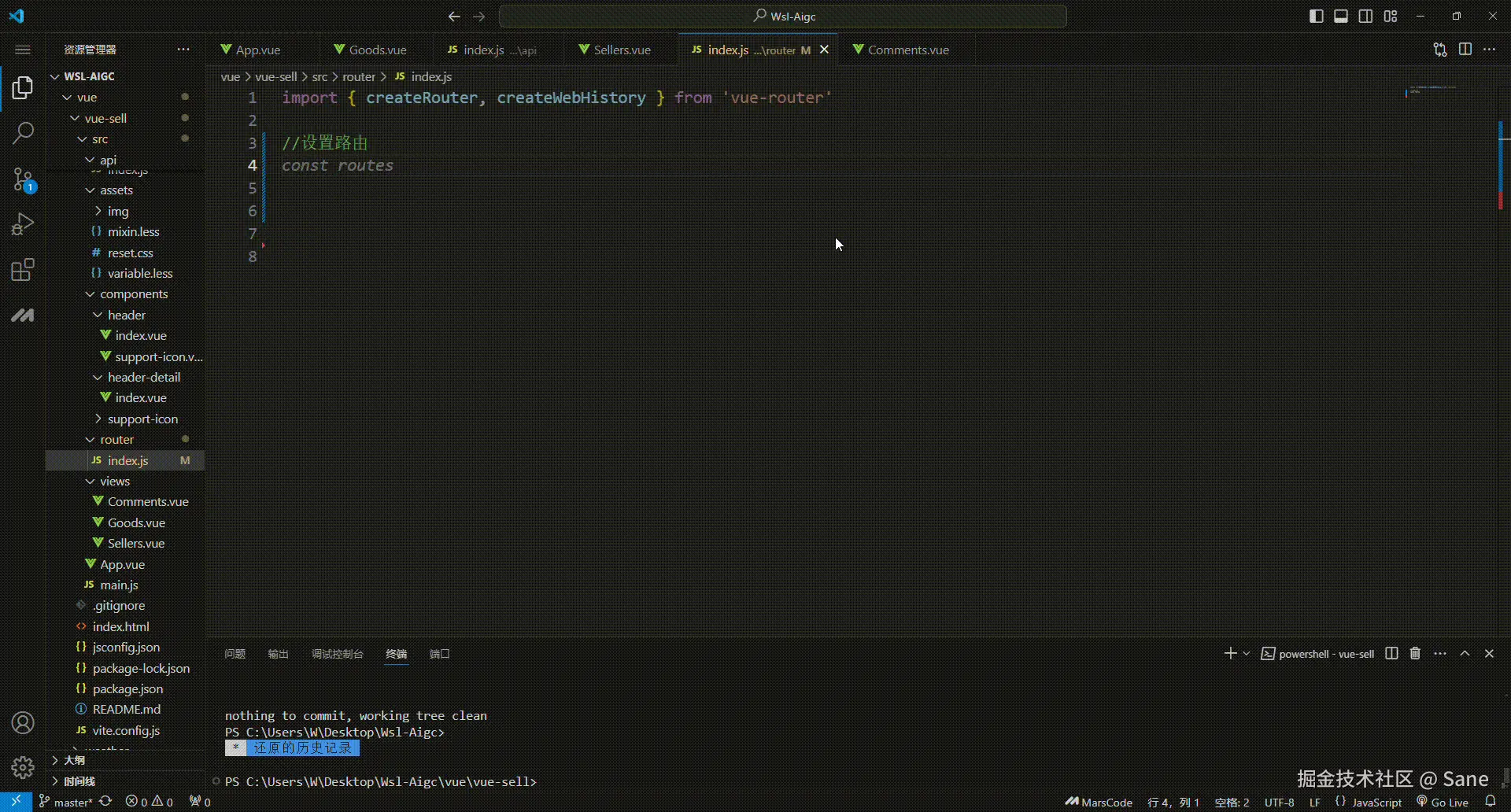Toggle the primary sidebar visibility
Image resolution: width=1511 pixels, height=812 pixels.
(1316, 16)
